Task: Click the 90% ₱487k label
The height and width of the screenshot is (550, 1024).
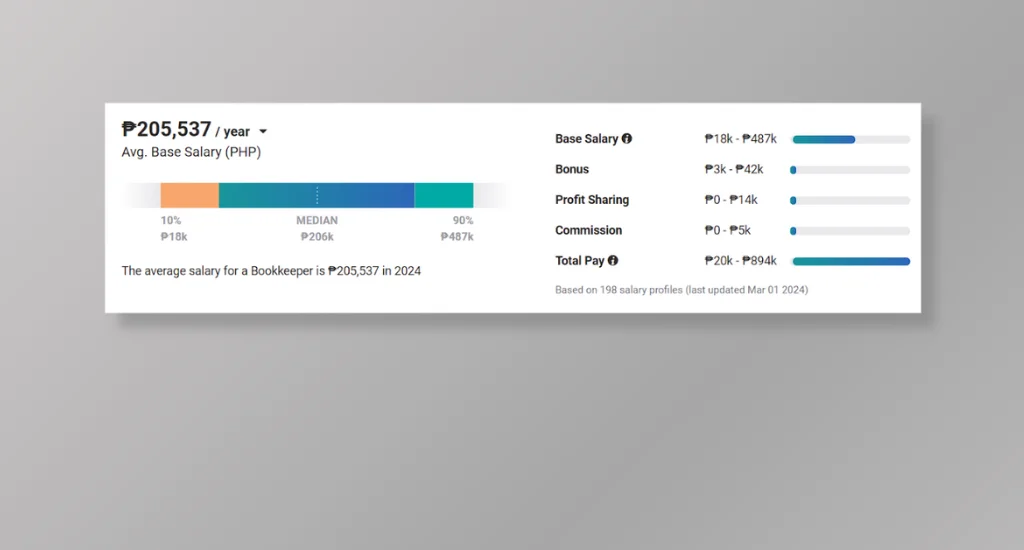Action: click(x=457, y=229)
